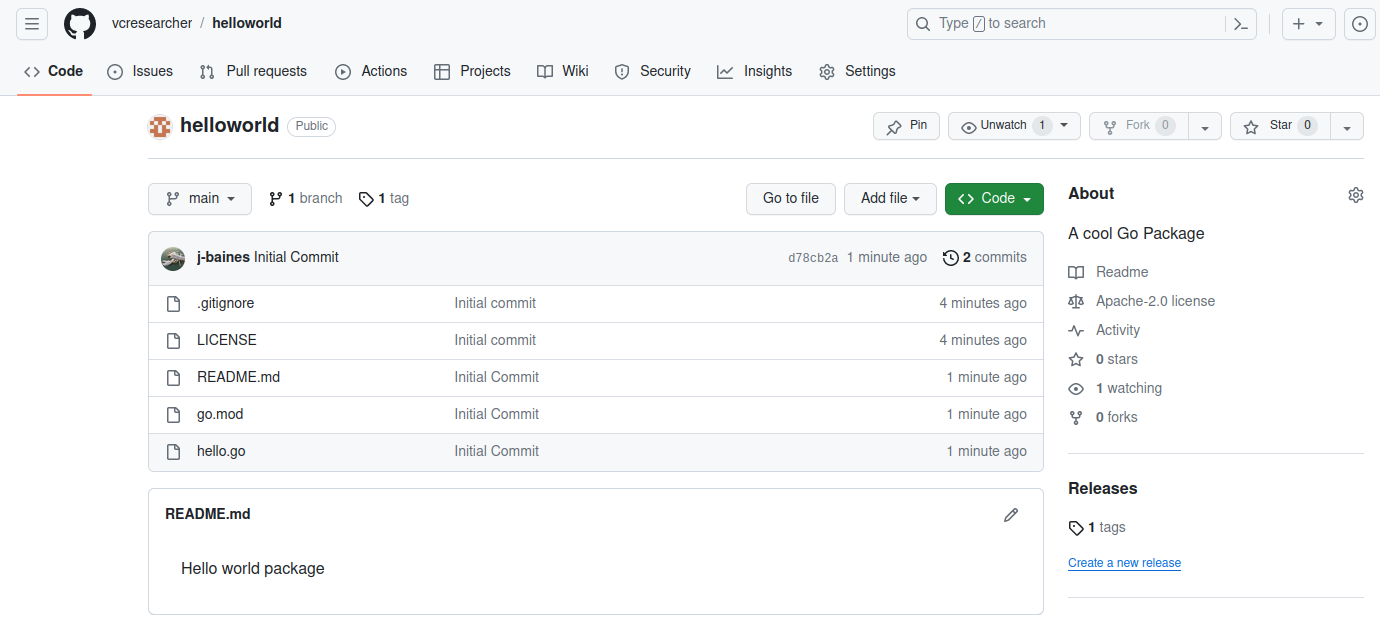
Task: Open the Create a new release link
Action: pos(1124,562)
